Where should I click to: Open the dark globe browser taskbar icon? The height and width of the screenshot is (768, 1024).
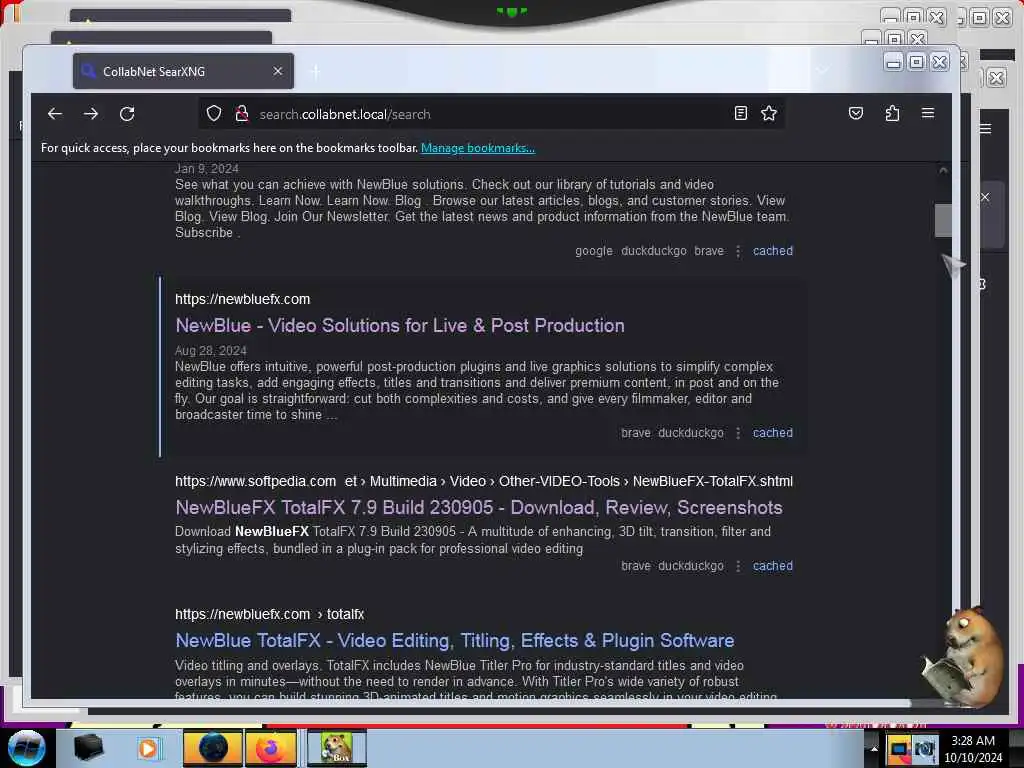[212, 748]
